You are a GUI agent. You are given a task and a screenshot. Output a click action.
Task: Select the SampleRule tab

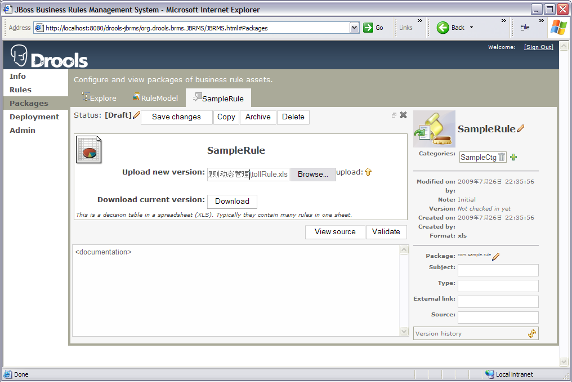tap(218, 98)
